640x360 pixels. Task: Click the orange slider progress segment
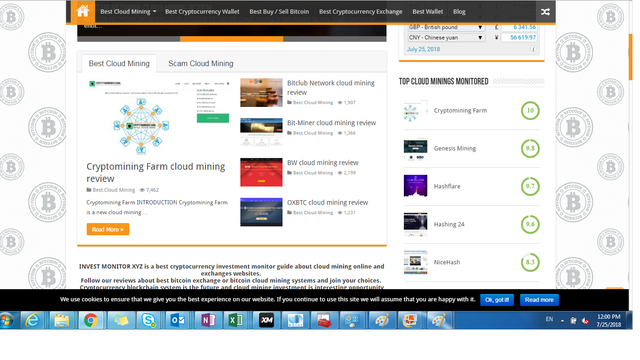(x=231, y=39)
